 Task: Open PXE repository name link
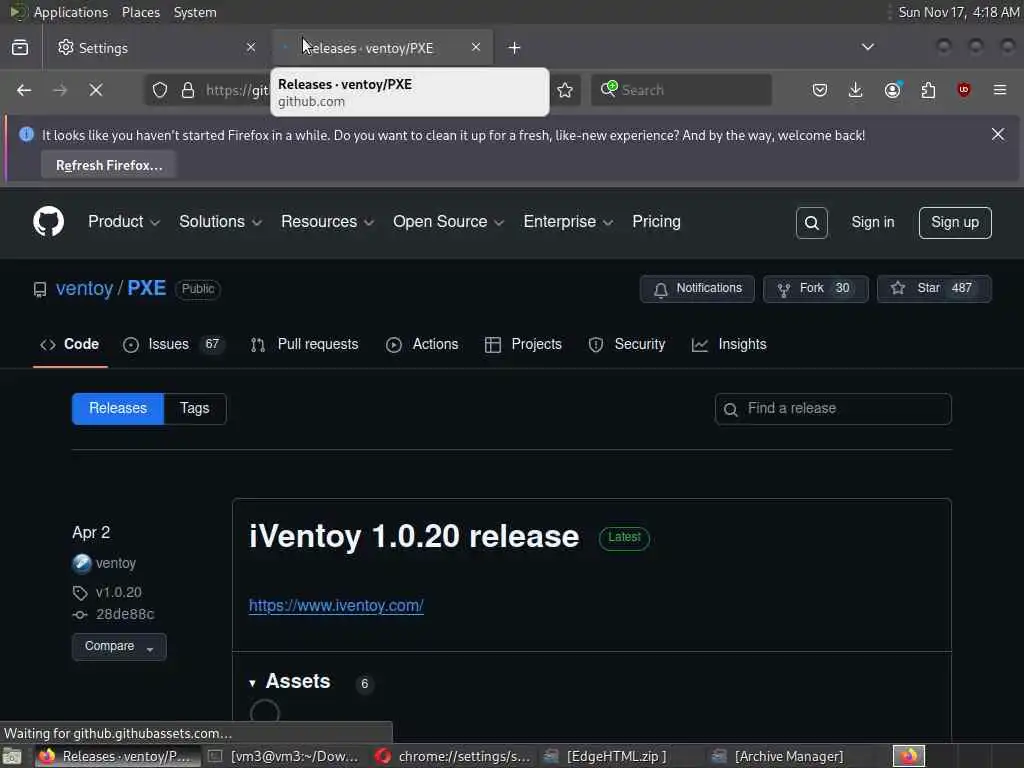coord(146,289)
